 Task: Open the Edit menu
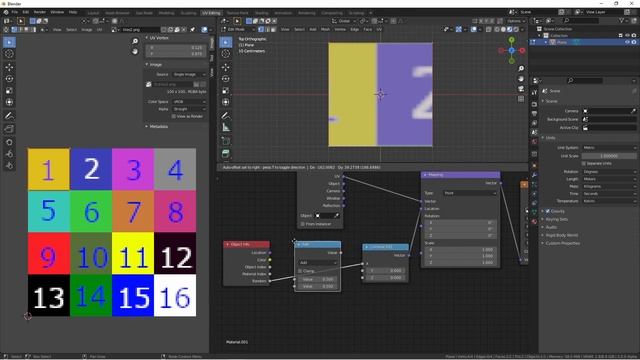coord(26,12)
